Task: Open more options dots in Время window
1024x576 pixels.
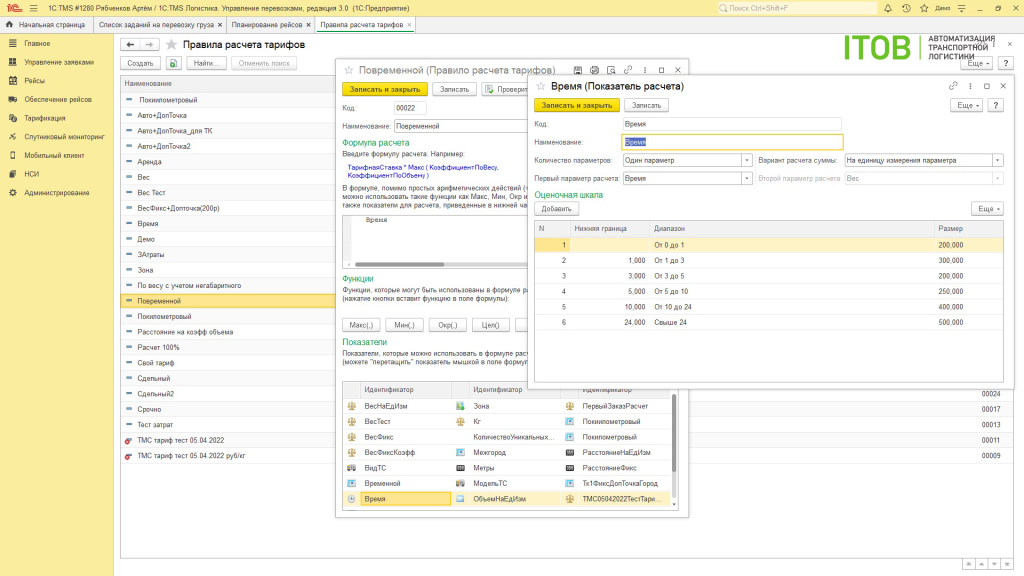Action: [x=970, y=86]
